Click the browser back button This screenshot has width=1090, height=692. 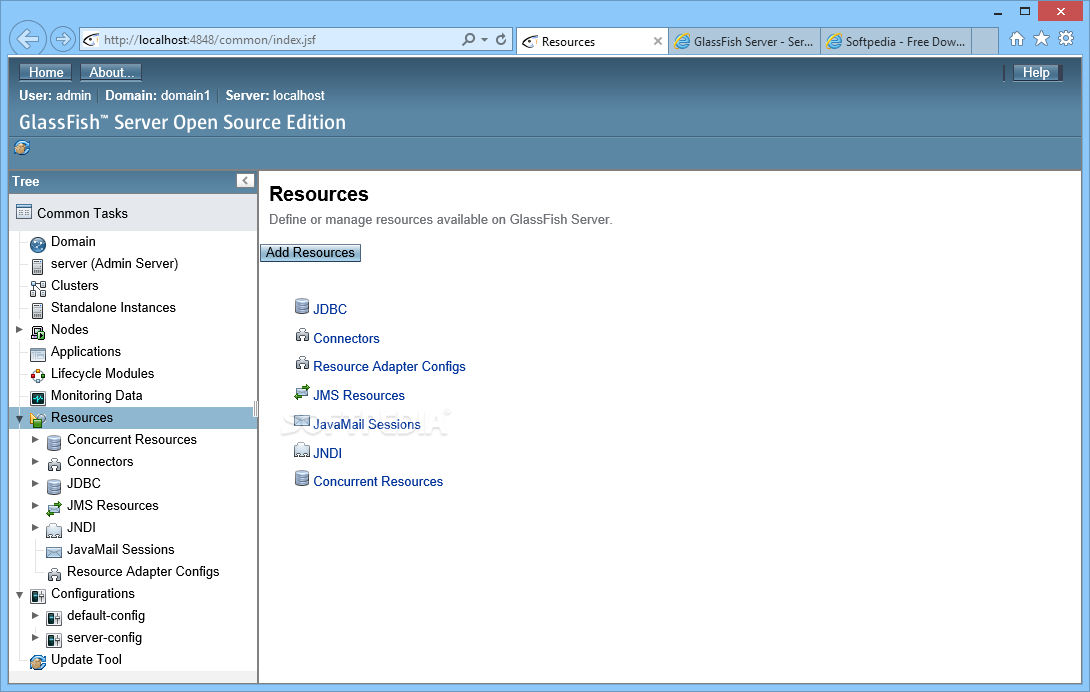point(28,39)
